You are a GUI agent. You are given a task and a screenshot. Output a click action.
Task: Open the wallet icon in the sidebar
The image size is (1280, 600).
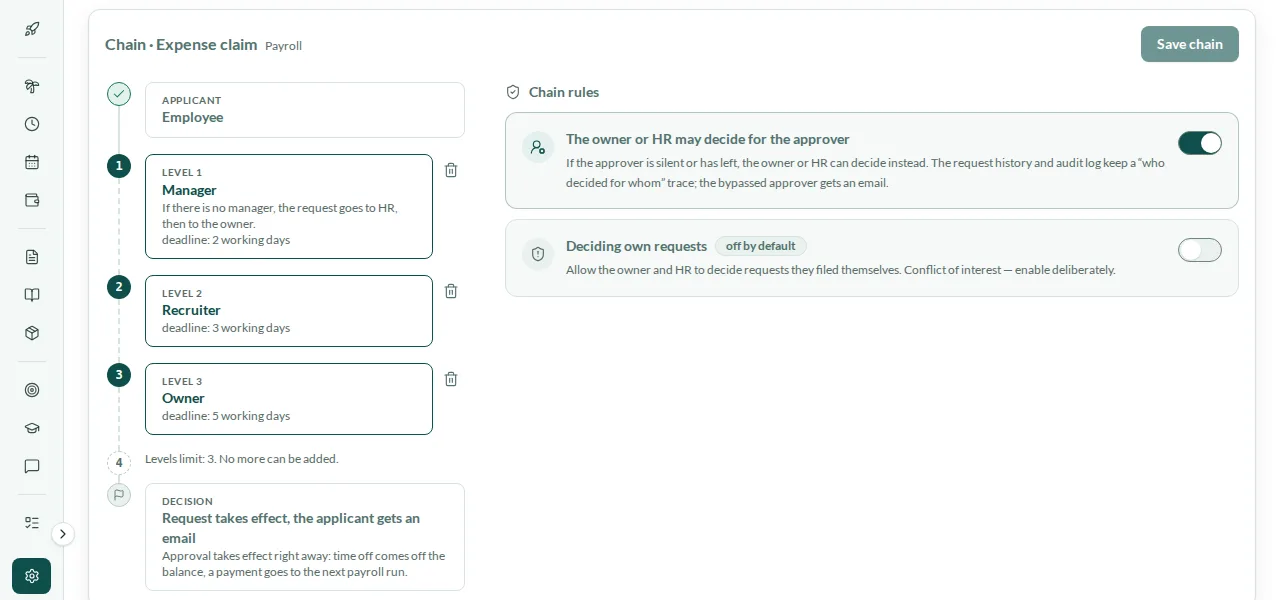pyautogui.click(x=32, y=200)
